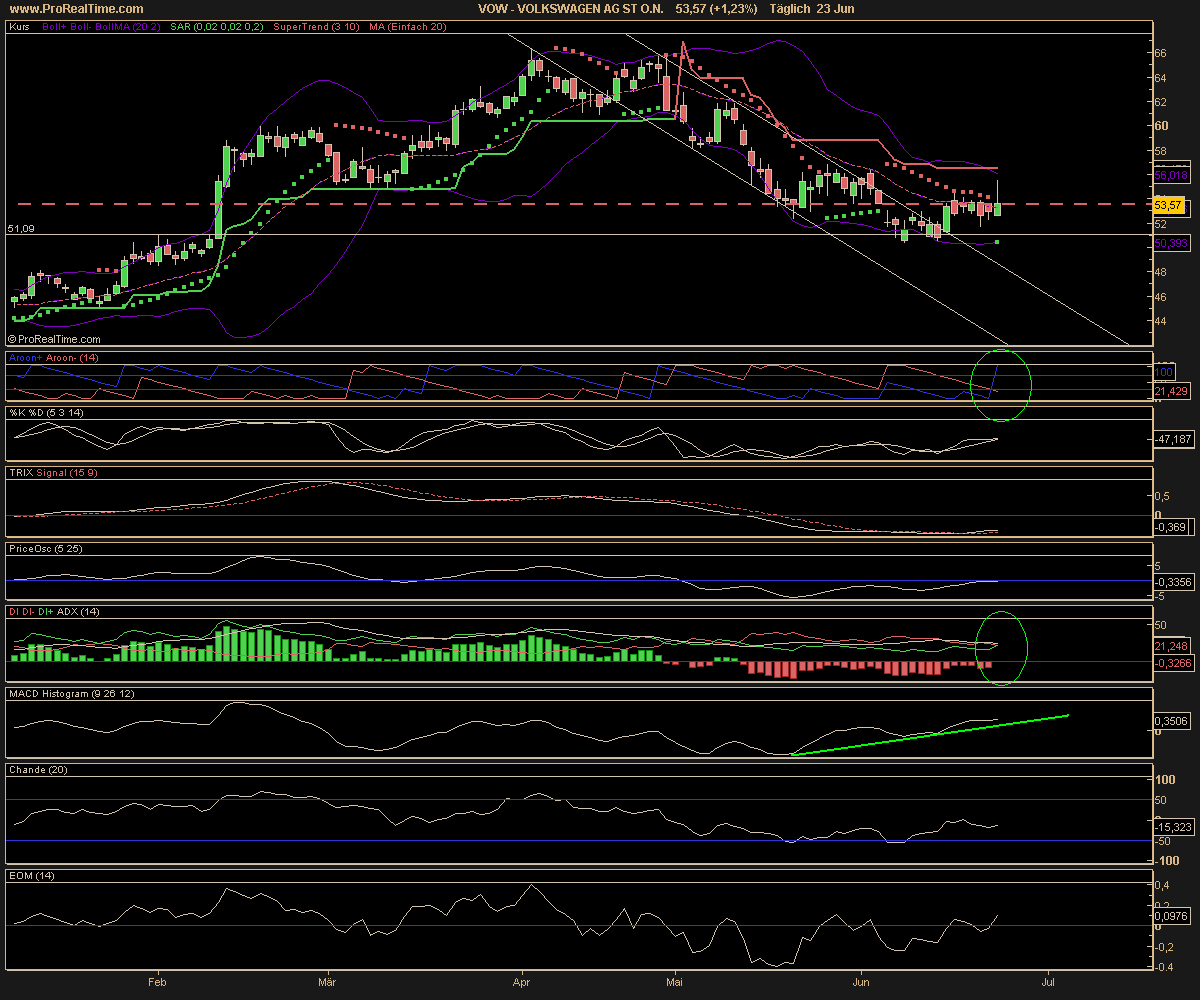Click the Jul label on time axis
1200x1000 pixels.
(1048, 981)
